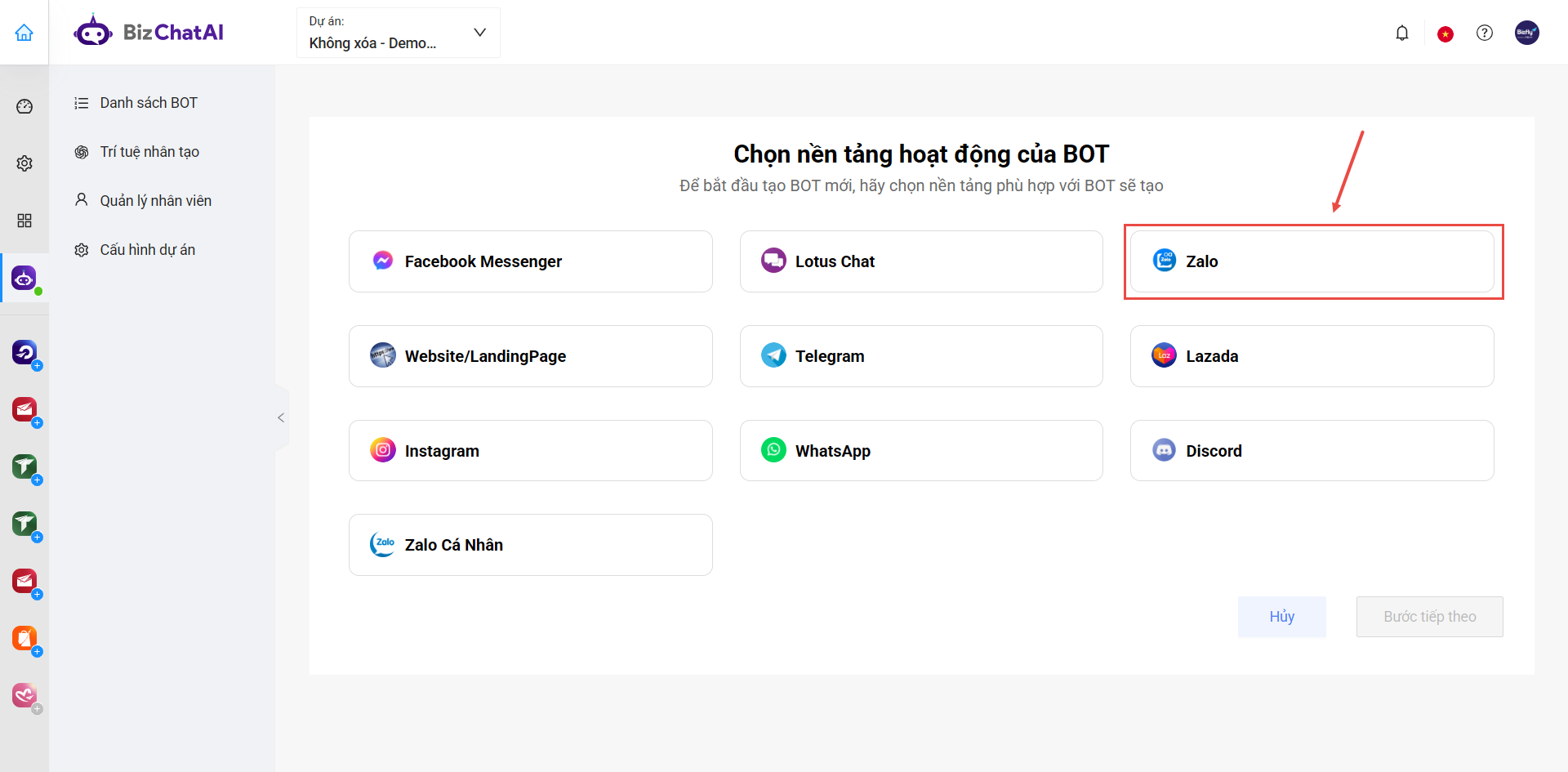Choose Facebook Messenger platform
This screenshot has height=772, width=1568.
[x=531, y=261]
